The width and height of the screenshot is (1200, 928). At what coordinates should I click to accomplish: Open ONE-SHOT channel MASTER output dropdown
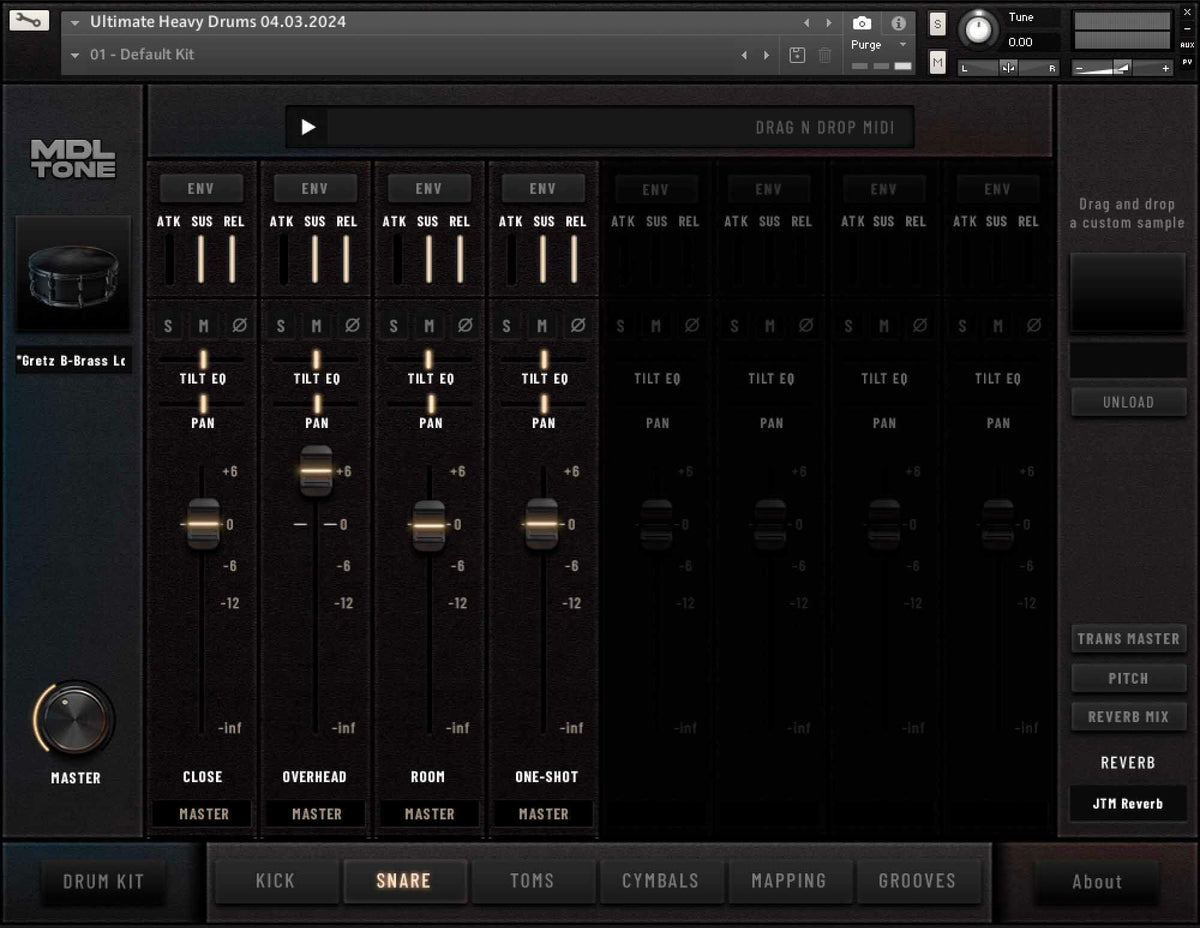tap(544, 814)
